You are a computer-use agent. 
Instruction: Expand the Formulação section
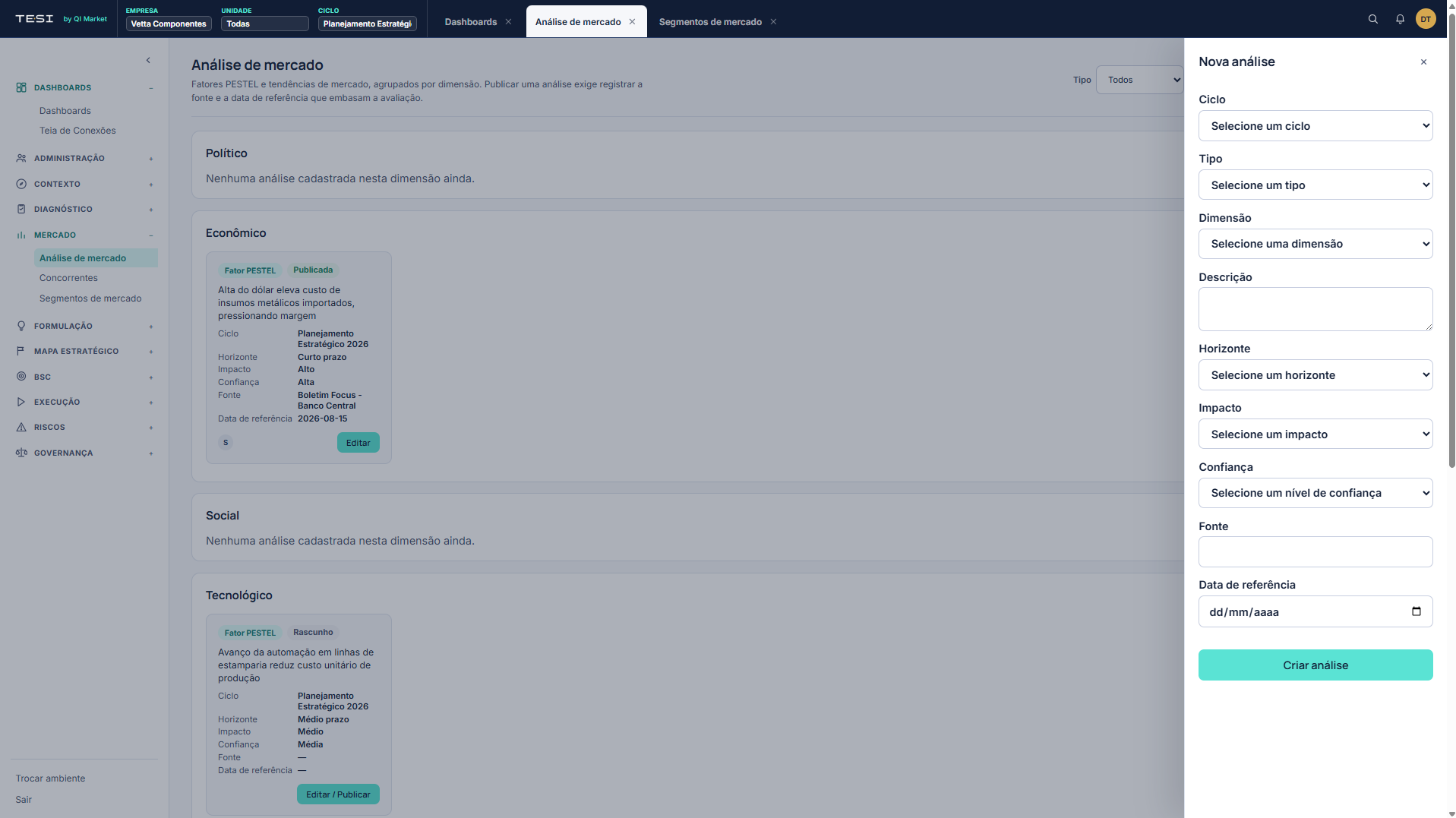coord(151,327)
